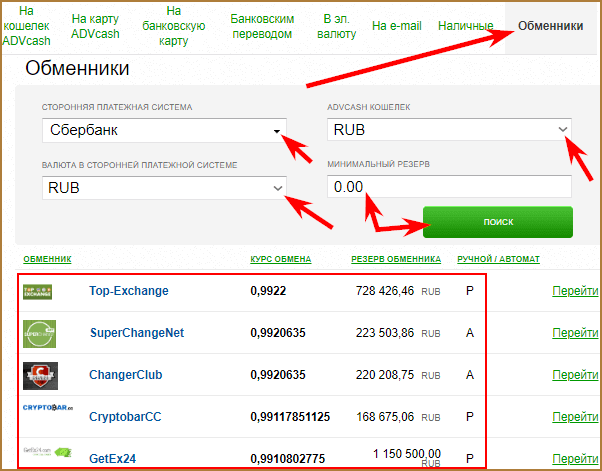Click the SuperChangeNet green logo

(39, 334)
